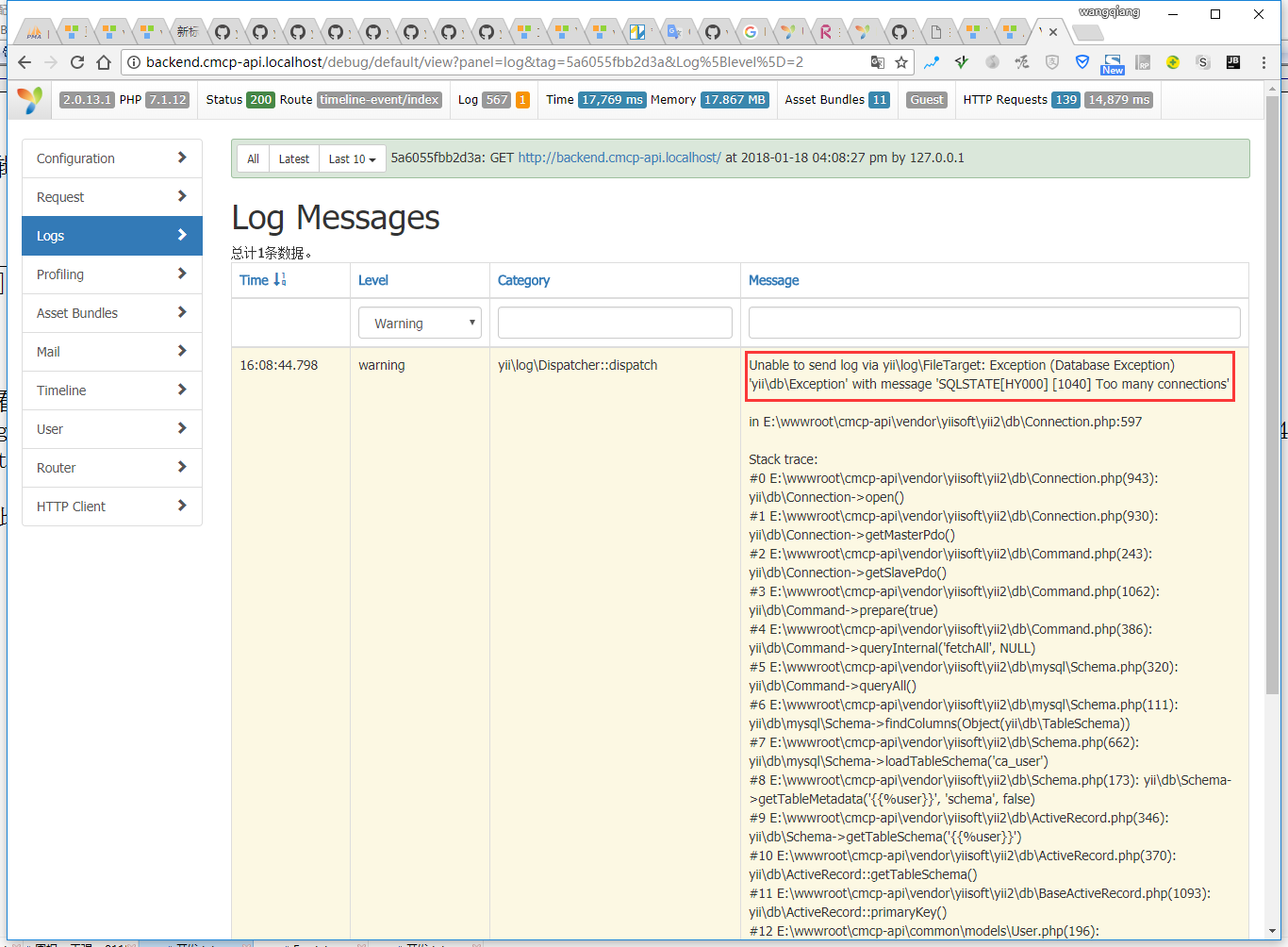This screenshot has height=947, width=1288.
Task: Bookmark this page with the star icon
Action: tap(901, 62)
